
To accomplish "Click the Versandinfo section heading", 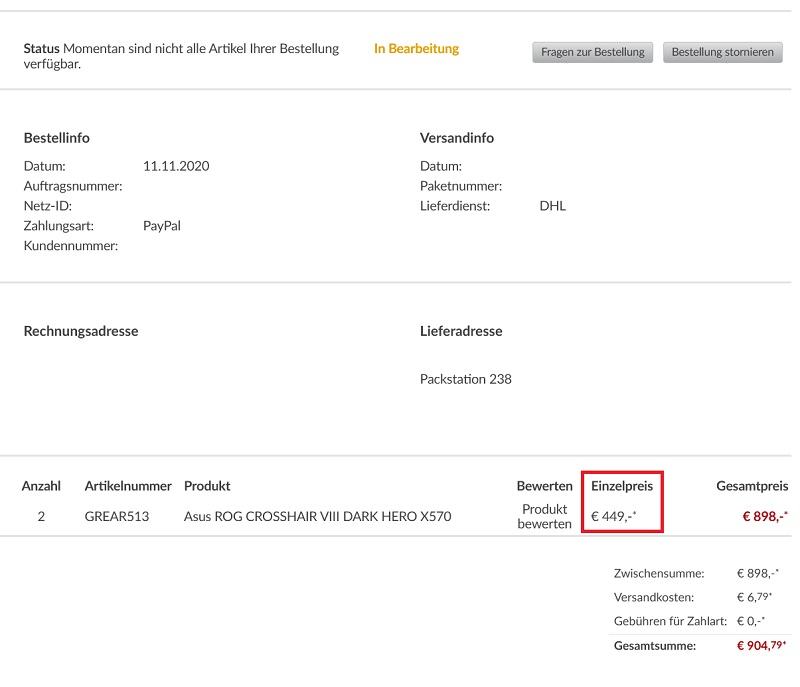I will [x=456, y=138].
